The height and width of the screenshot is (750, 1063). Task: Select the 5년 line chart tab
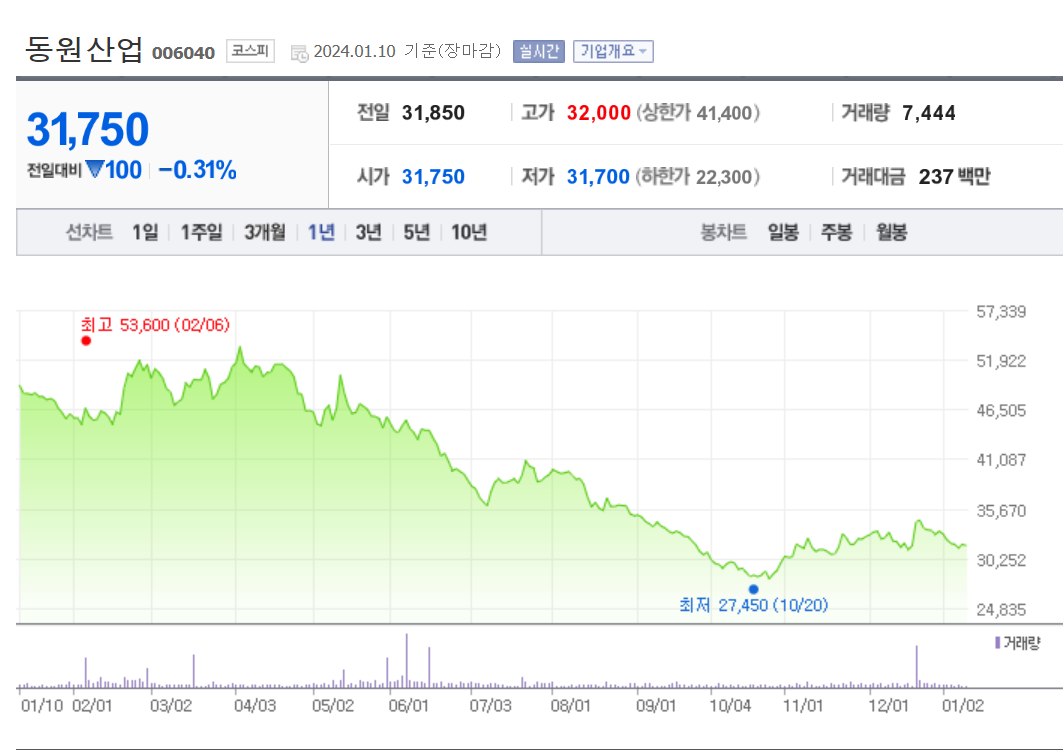click(416, 233)
